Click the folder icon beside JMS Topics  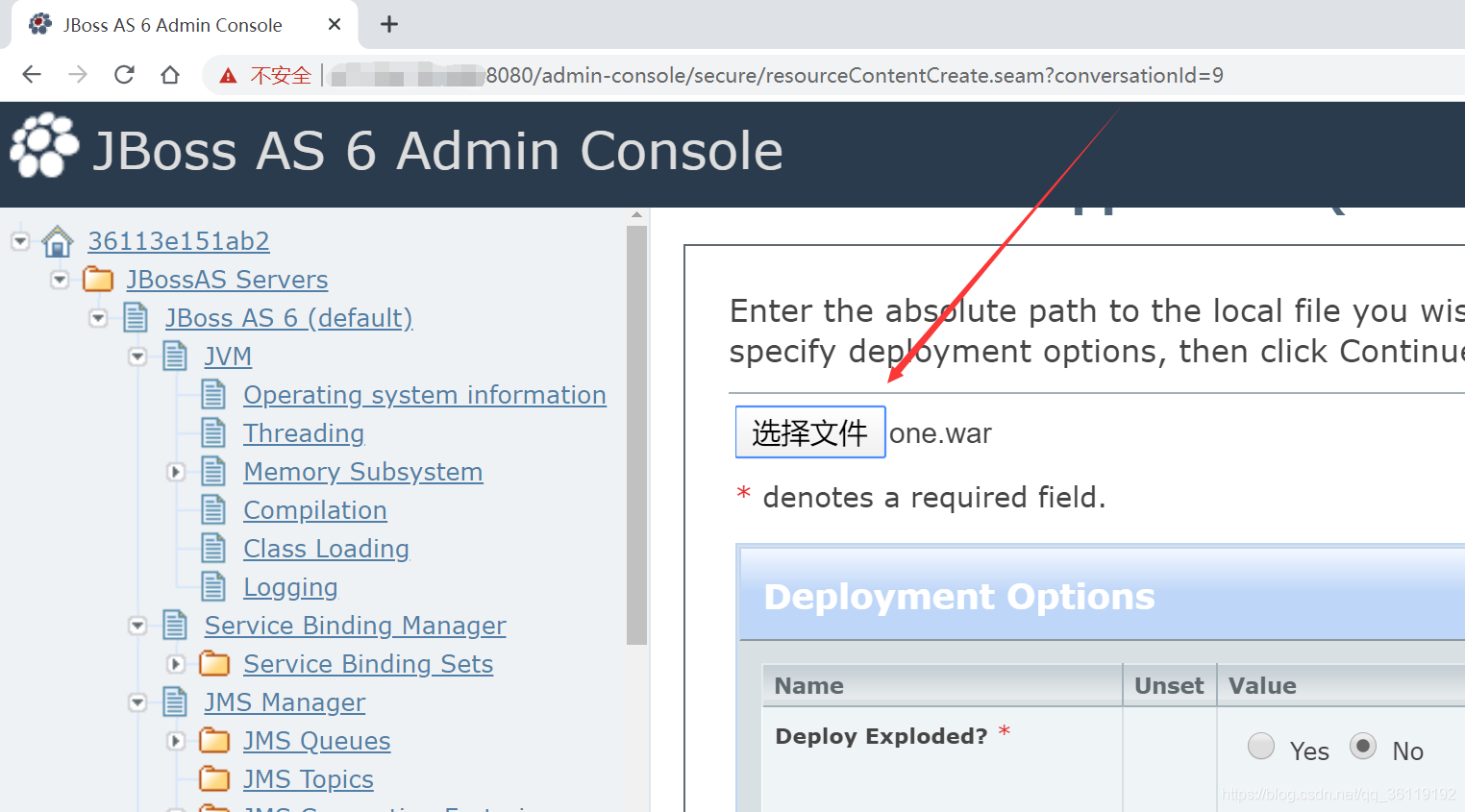click(x=214, y=779)
